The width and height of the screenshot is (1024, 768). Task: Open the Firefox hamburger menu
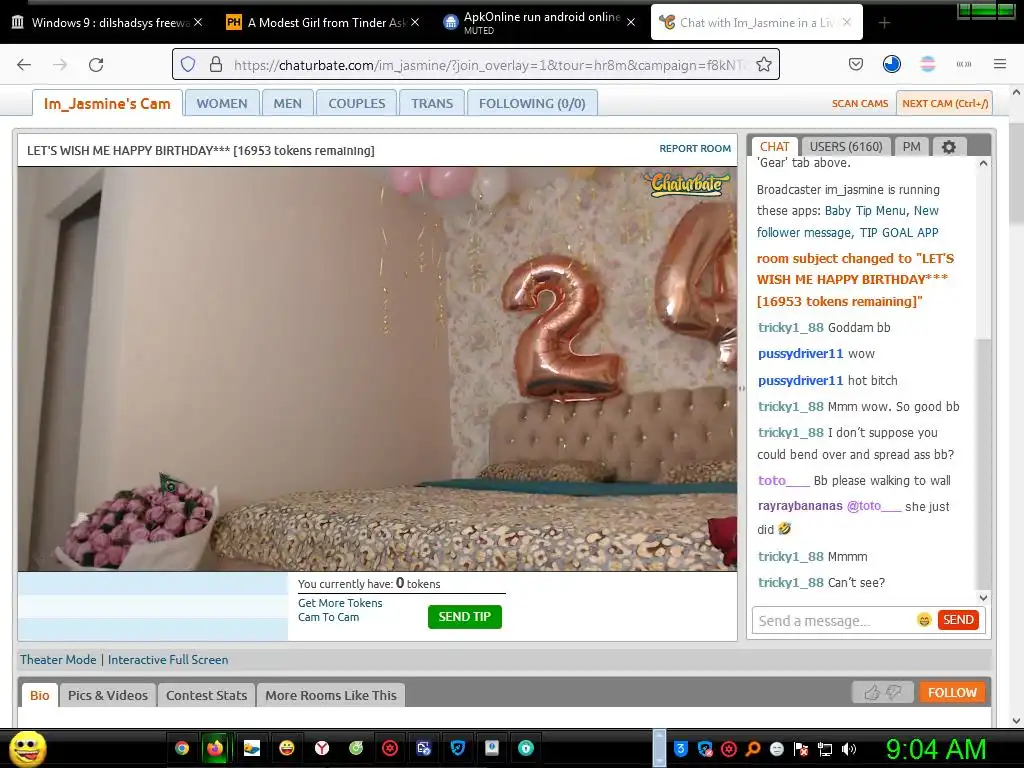pyautogui.click(x=999, y=64)
